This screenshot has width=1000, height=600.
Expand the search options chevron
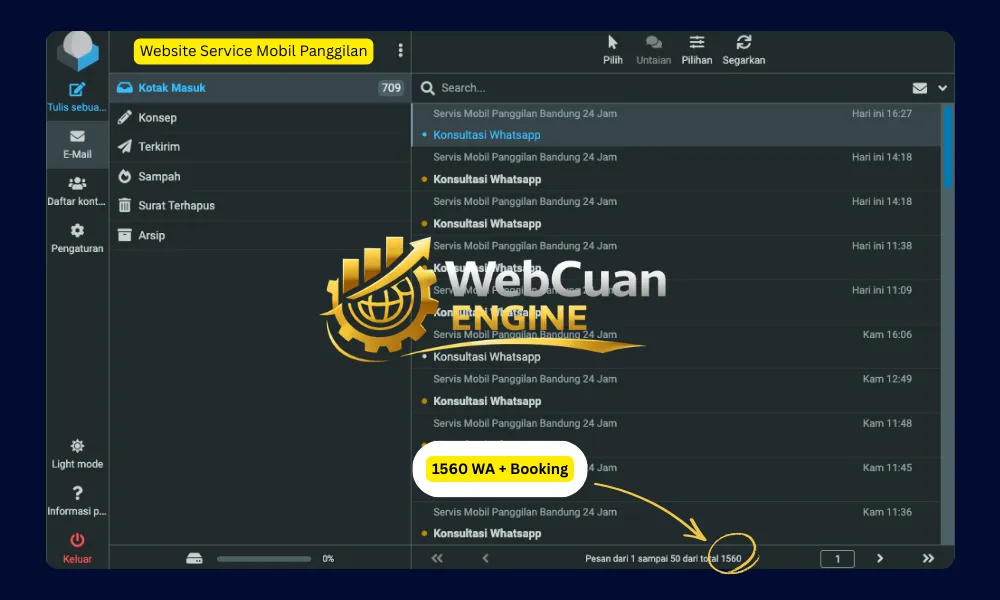[x=942, y=88]
